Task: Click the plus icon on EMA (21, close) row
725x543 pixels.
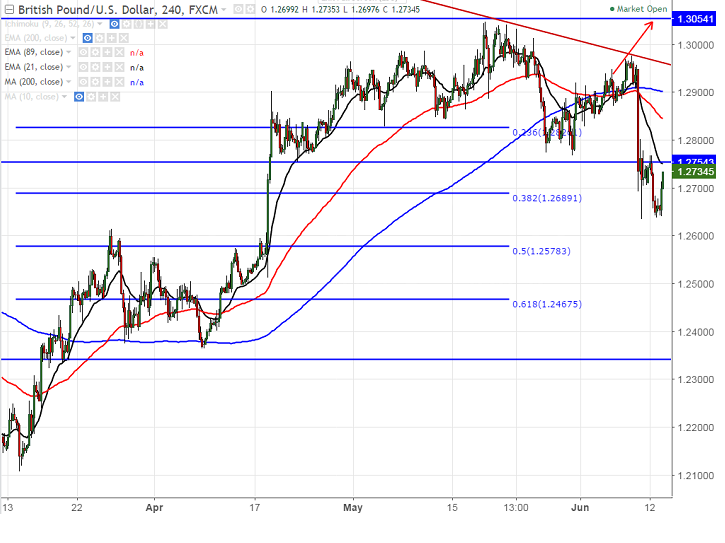Action: 107,68
